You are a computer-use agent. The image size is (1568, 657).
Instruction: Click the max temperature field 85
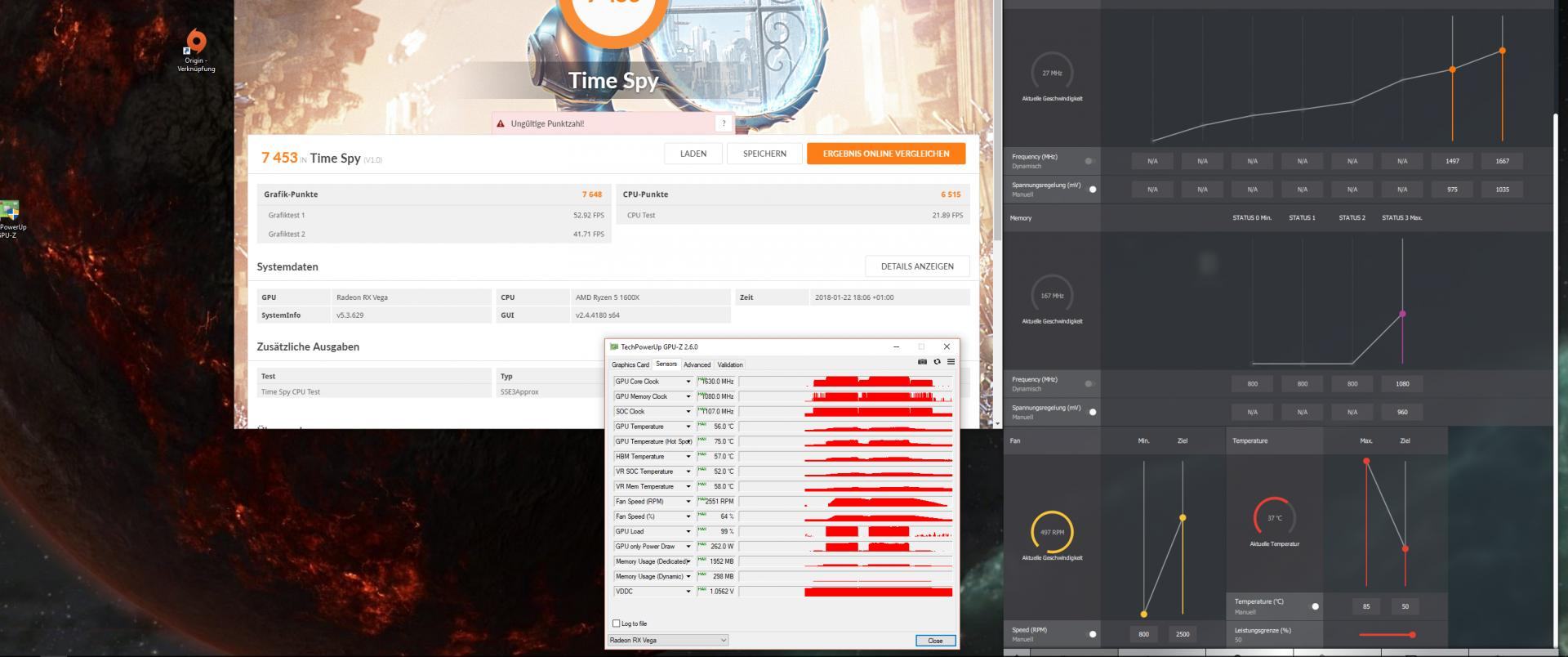tap(1366, 606)
